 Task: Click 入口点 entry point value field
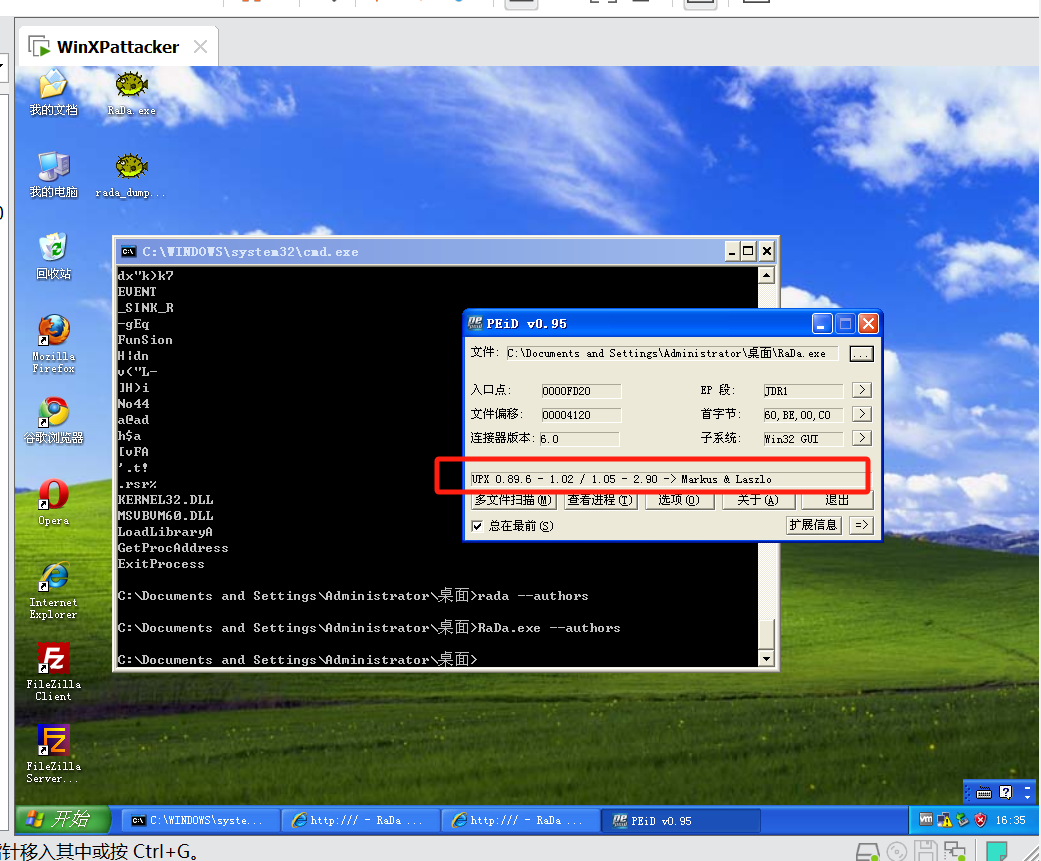[x=581, y=391]
